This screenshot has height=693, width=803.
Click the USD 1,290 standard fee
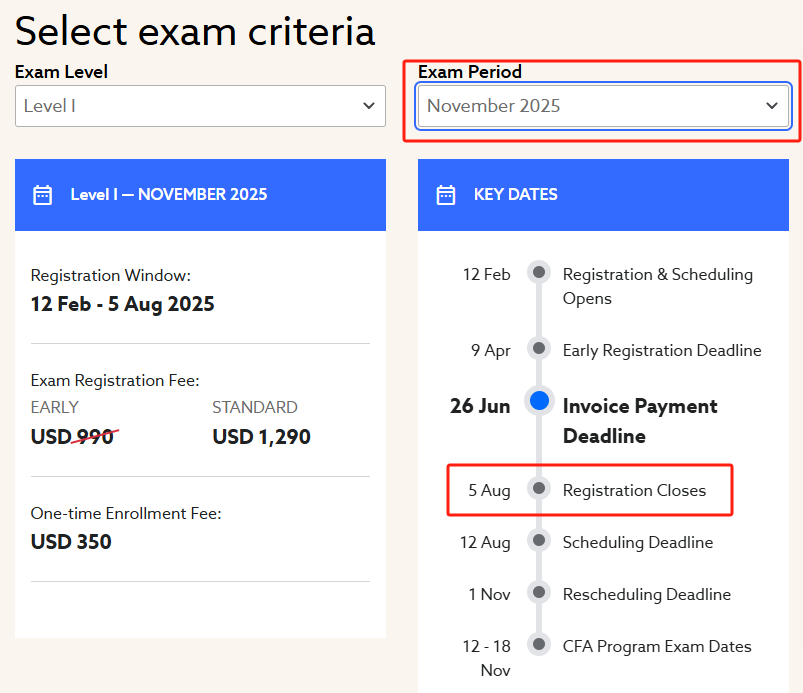[x=261, y=437]
